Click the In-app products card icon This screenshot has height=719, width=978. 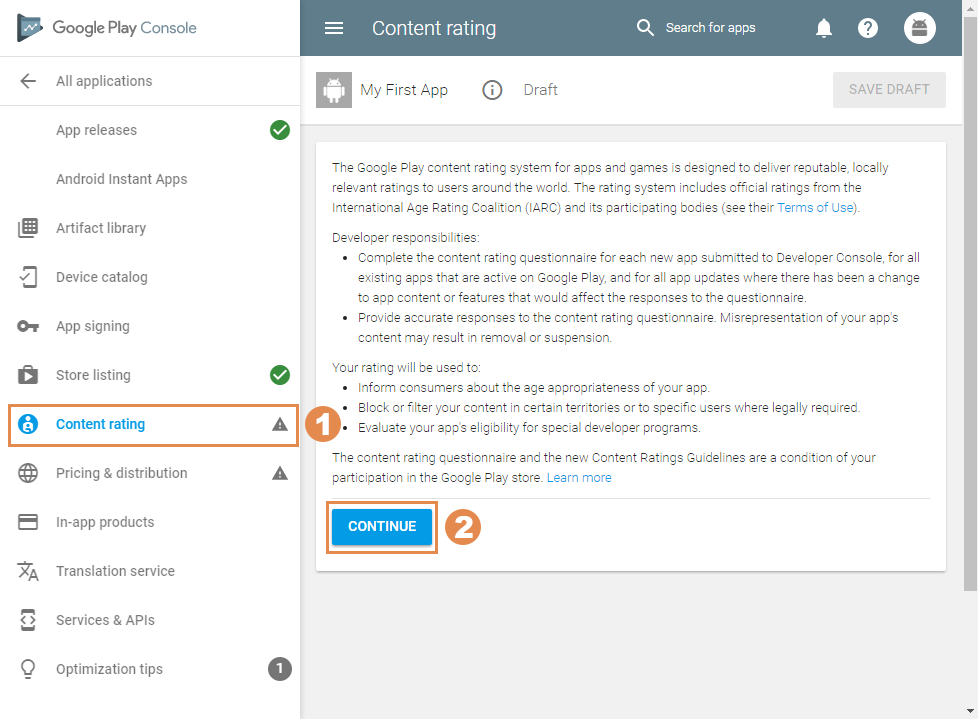click(28, 522)
